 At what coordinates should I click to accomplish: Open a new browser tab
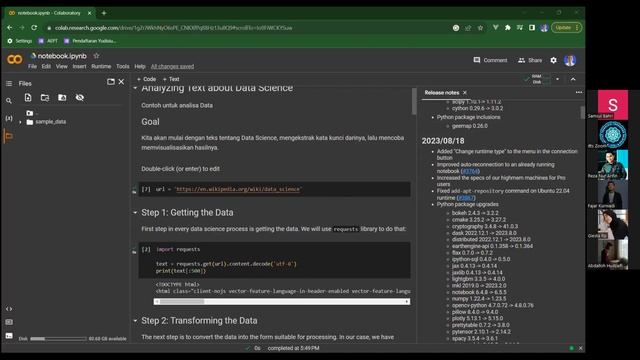point(104,13)
